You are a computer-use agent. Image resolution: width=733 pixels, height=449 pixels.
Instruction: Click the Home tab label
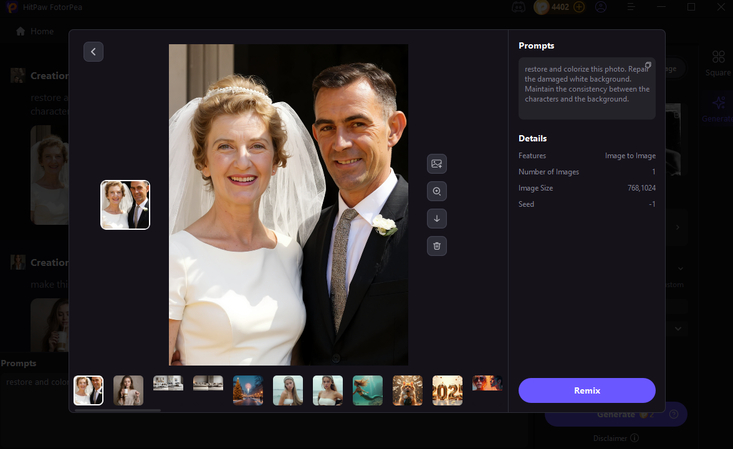(x=42, y=31)
